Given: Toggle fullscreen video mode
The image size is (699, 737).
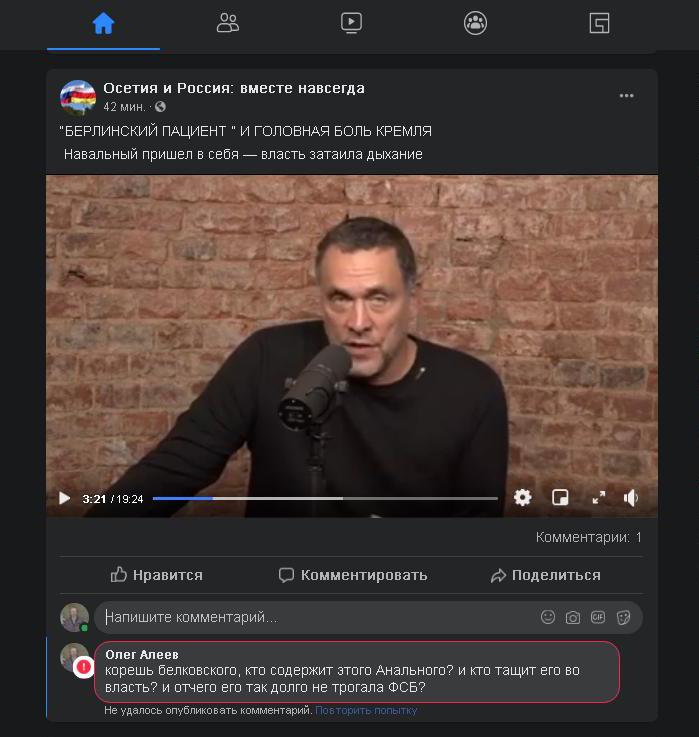Looking at the screenshot, I should 598,497.
